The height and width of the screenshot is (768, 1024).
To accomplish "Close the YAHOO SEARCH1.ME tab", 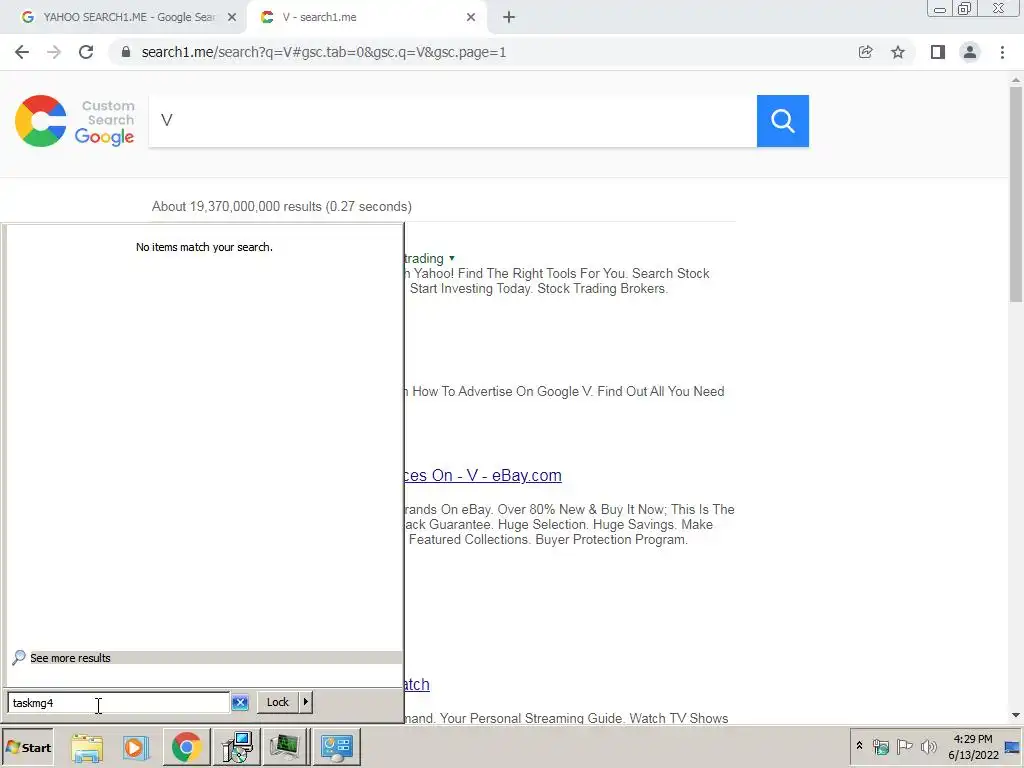I will pos(232,18).
